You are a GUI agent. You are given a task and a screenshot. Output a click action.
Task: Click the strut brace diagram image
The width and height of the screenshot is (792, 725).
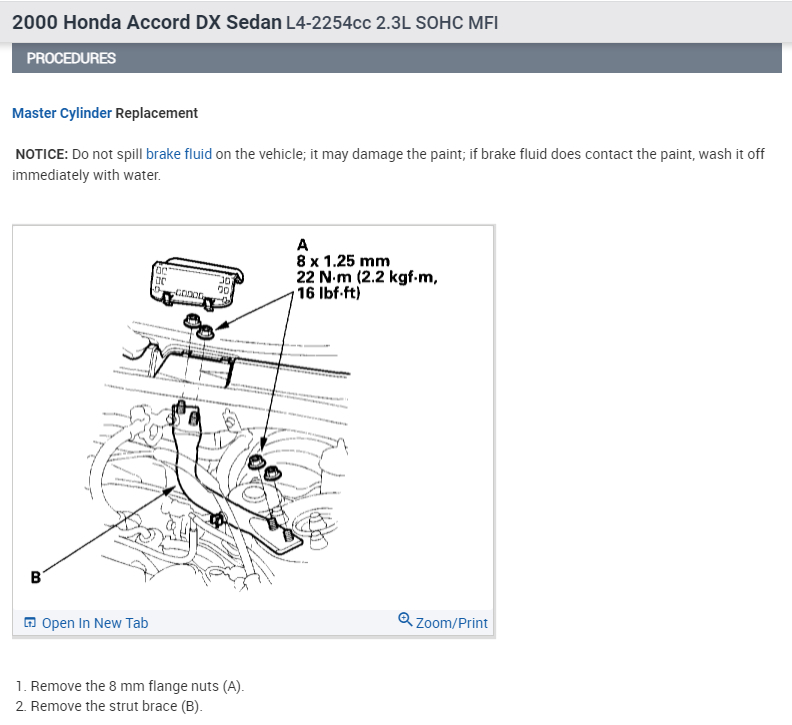253,417
